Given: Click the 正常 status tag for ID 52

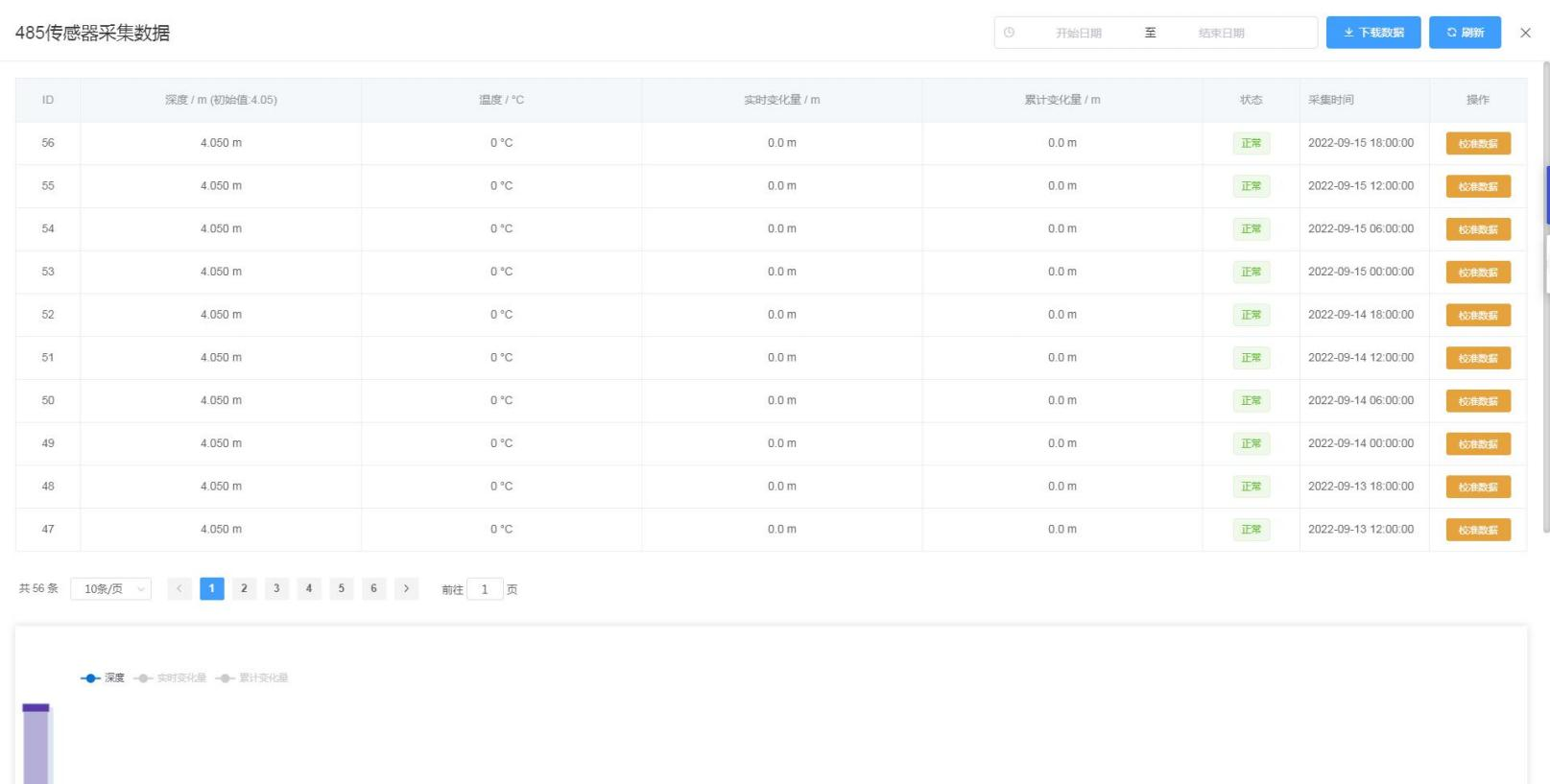Looking at the screenshot, I should tap(1251, 315).
